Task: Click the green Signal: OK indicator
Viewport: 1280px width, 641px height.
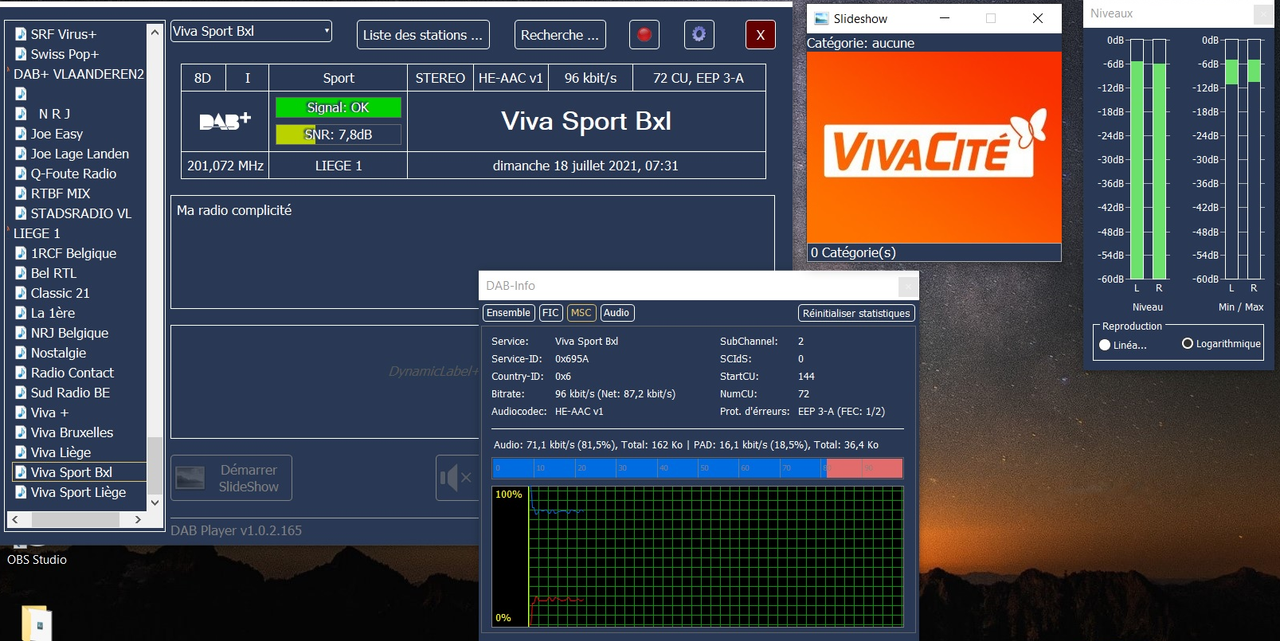Action: (338, 107)
